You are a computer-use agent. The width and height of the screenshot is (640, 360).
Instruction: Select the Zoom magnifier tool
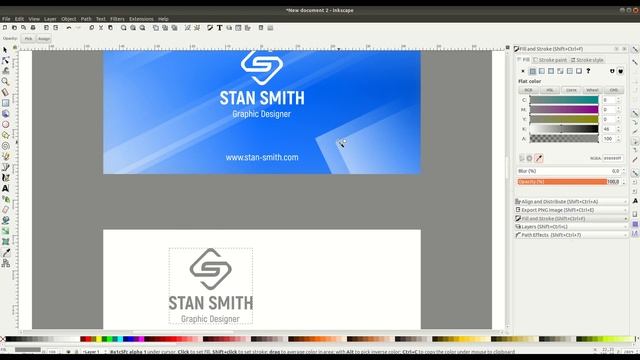tap(5, 82)
